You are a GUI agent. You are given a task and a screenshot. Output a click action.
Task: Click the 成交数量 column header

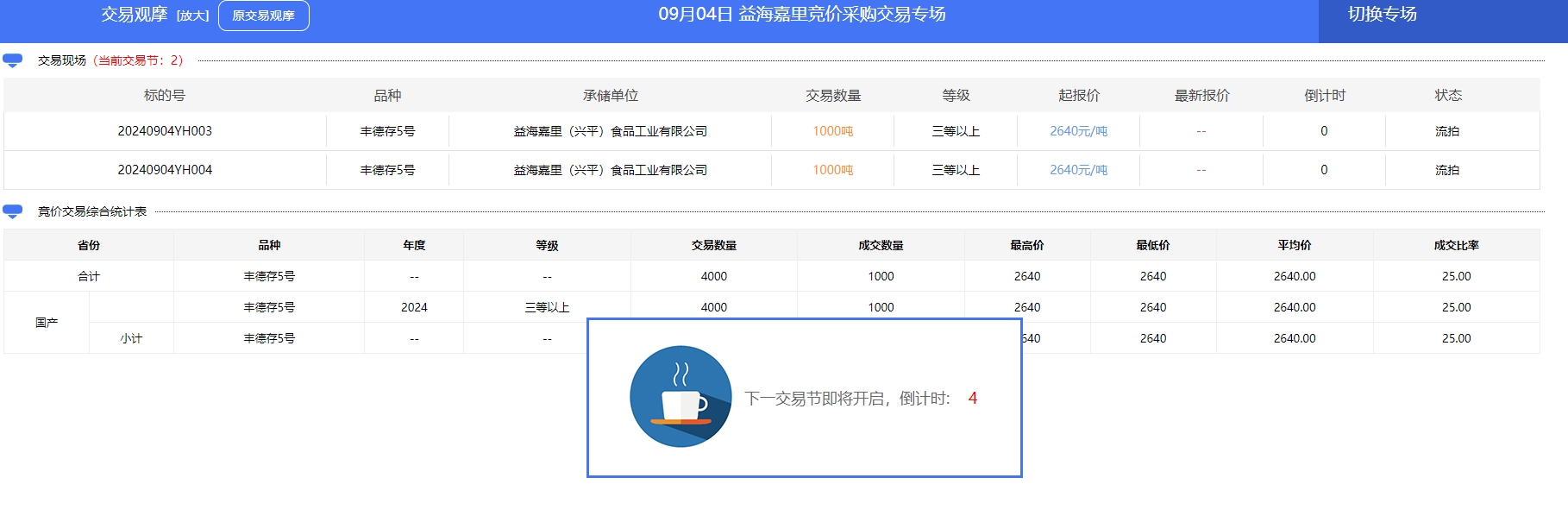coord(881,245)
